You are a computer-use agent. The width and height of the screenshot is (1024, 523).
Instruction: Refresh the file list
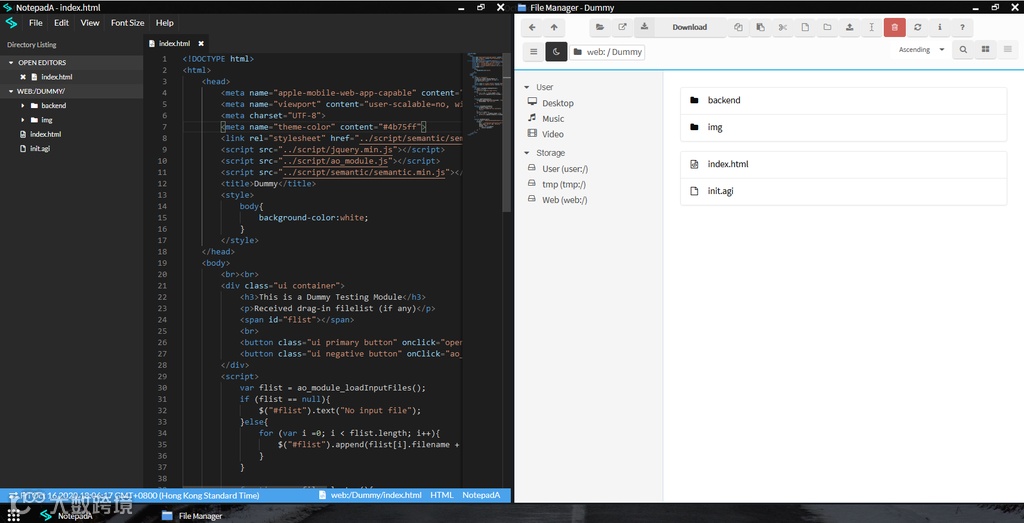[918, 27]
